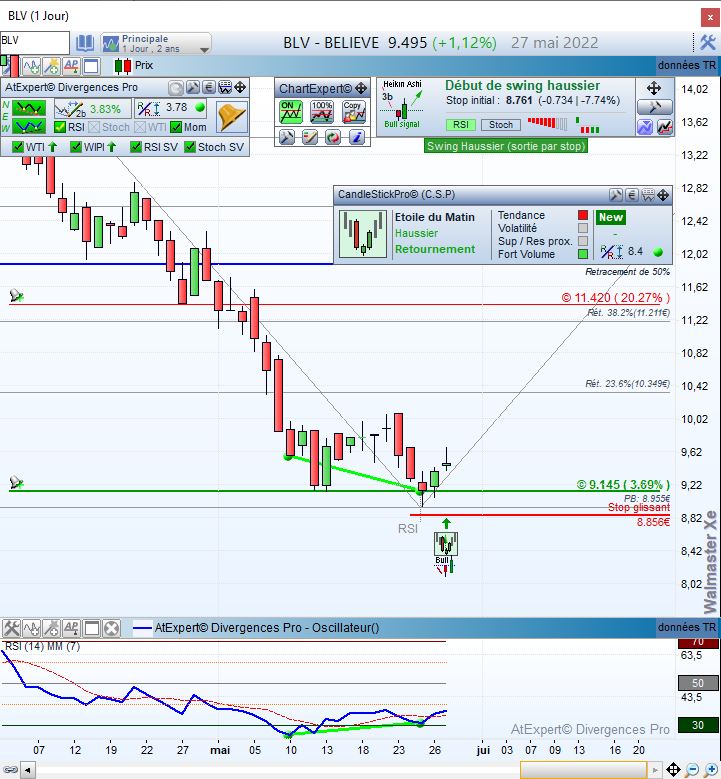
Task: Click move handle on ChartExpert panel
Action: [x=361, y=89]
